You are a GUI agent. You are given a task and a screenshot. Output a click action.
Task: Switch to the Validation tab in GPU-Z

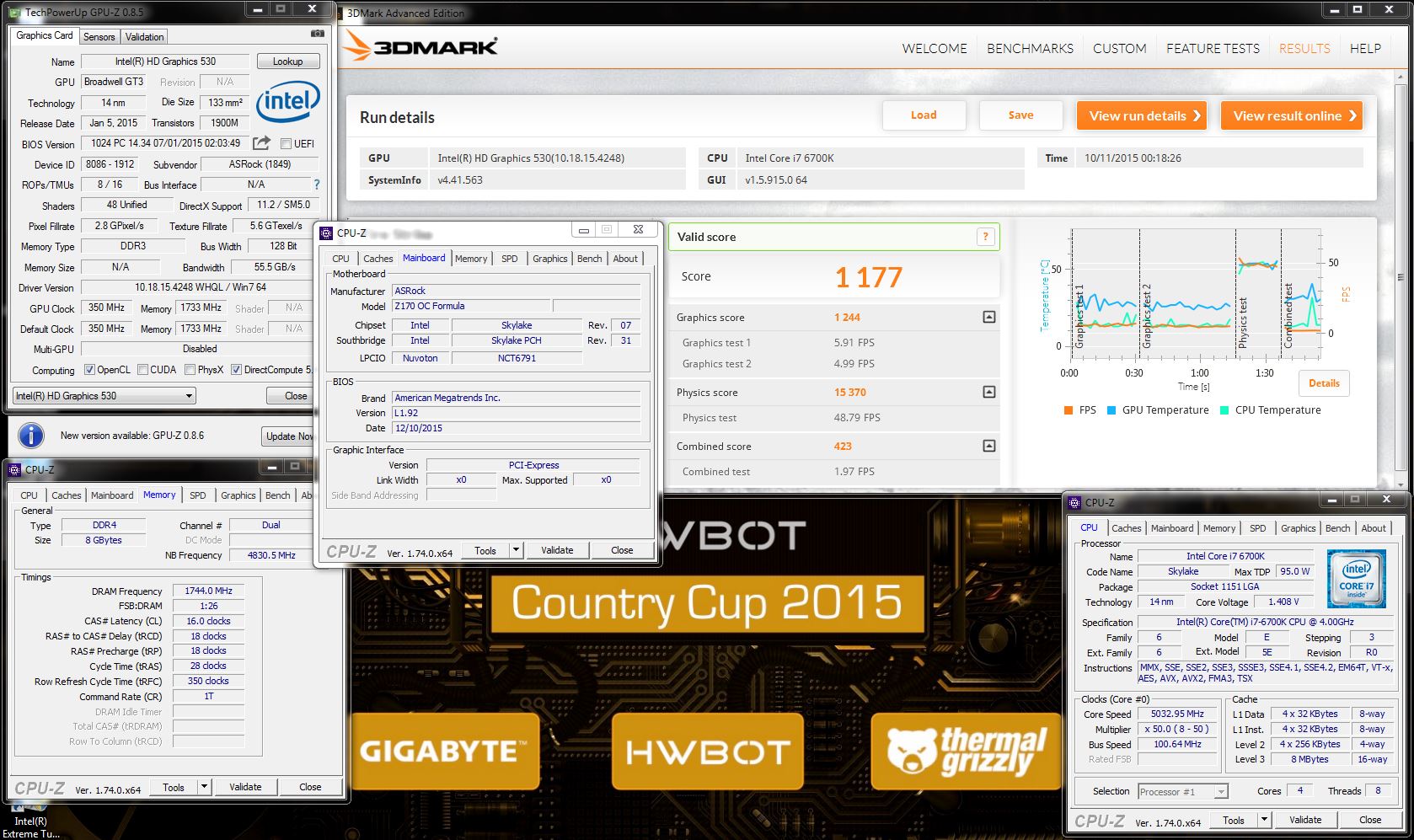coord(144,36)
